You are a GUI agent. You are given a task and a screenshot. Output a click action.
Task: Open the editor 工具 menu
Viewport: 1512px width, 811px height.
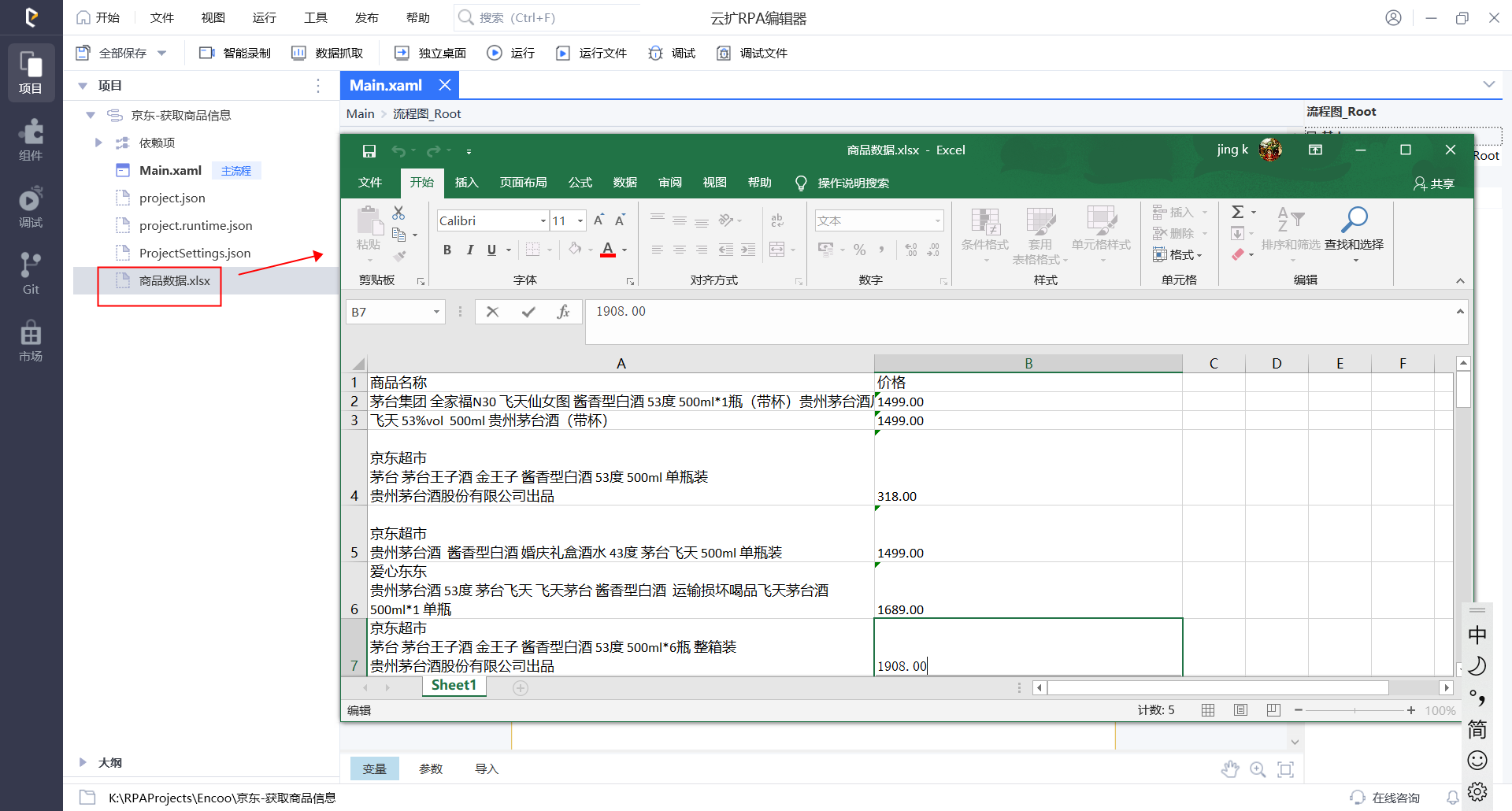pos(316,17)
